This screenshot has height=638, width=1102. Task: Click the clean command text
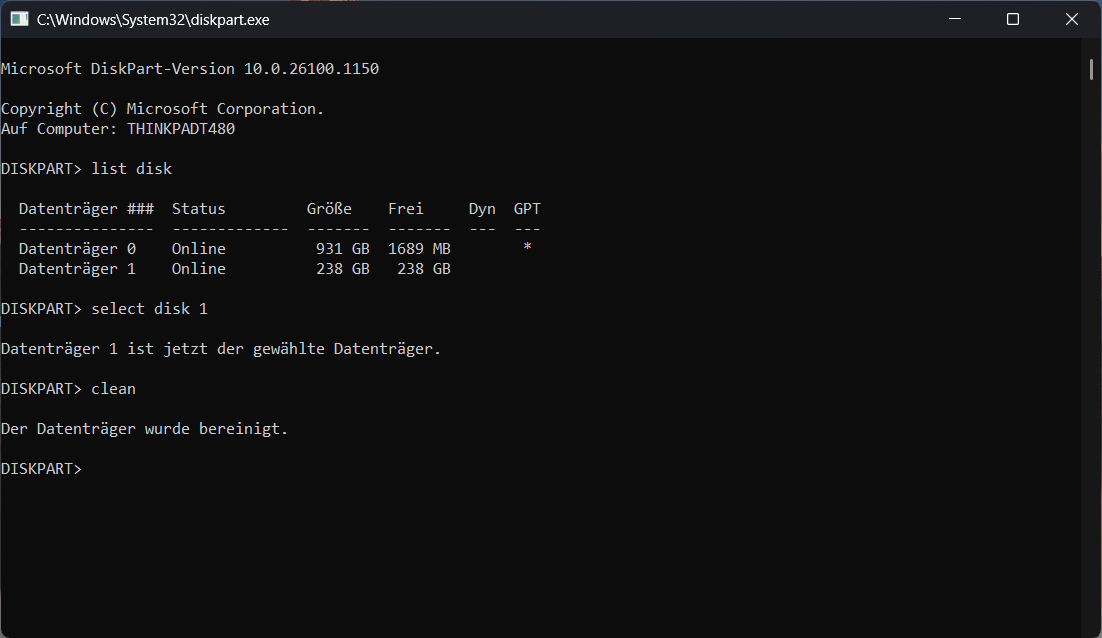point(112,388)
